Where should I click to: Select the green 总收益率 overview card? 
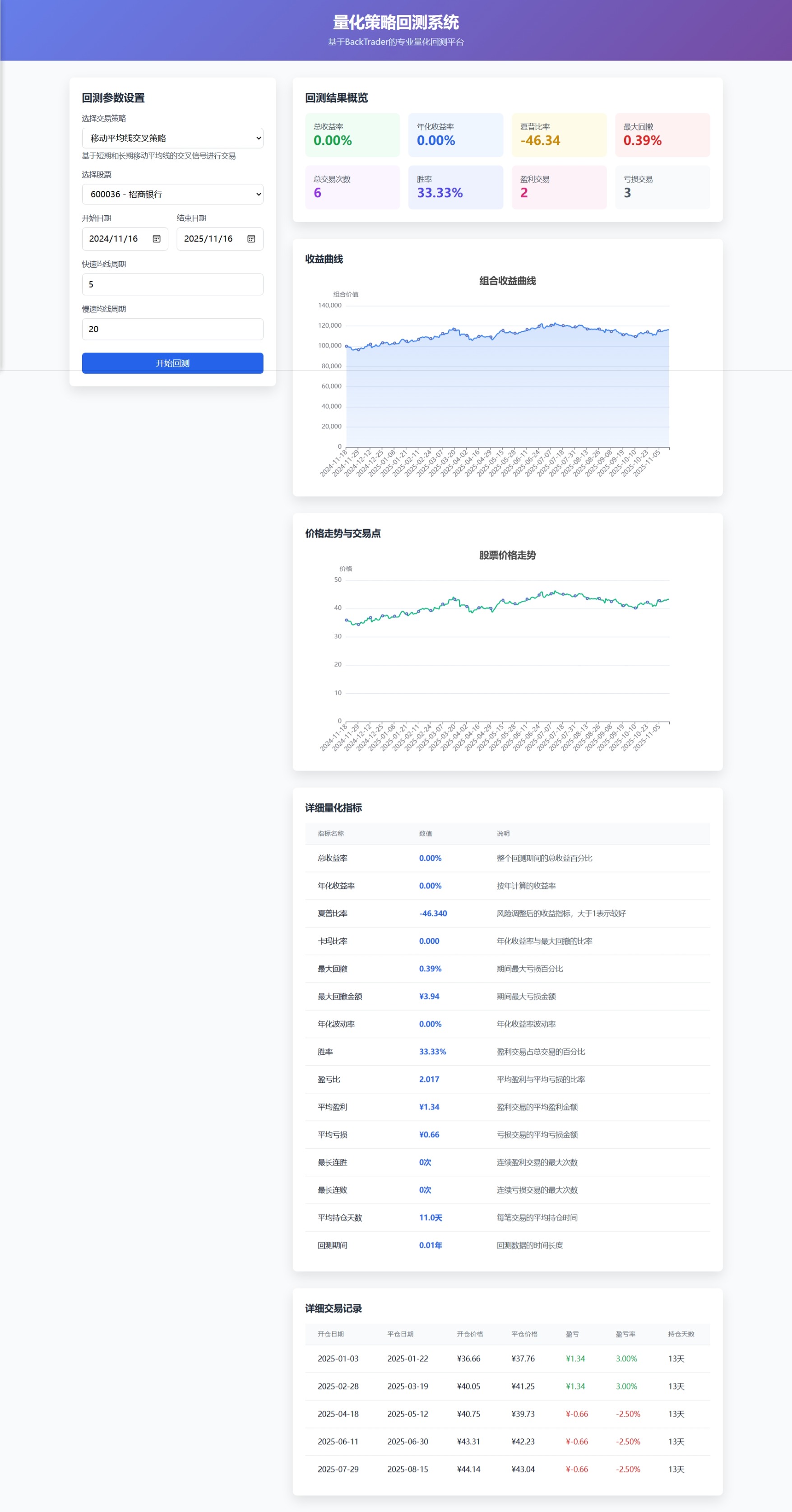tap(352, 135)
